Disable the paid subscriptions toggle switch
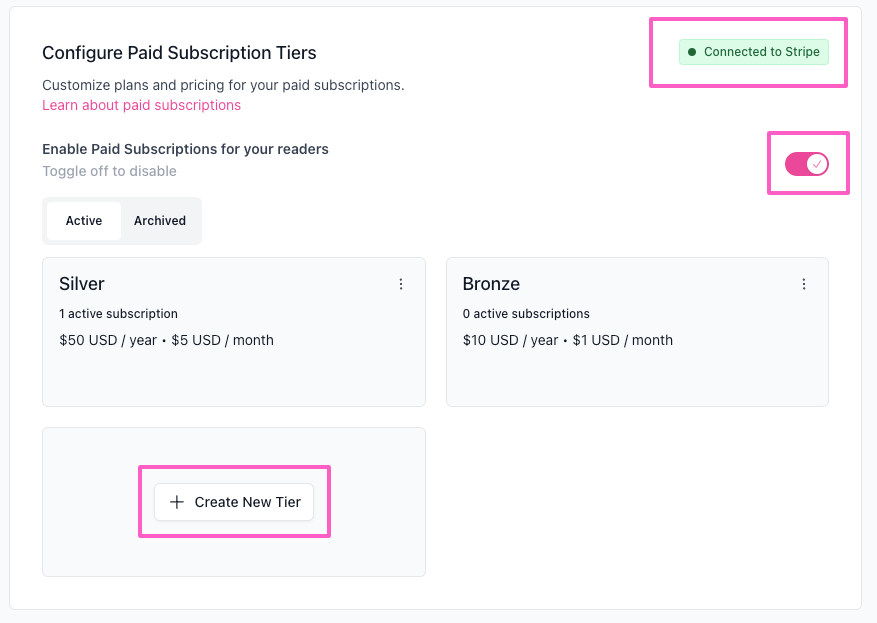The width and height of the screenshot is (877, 623). [807, 164]
